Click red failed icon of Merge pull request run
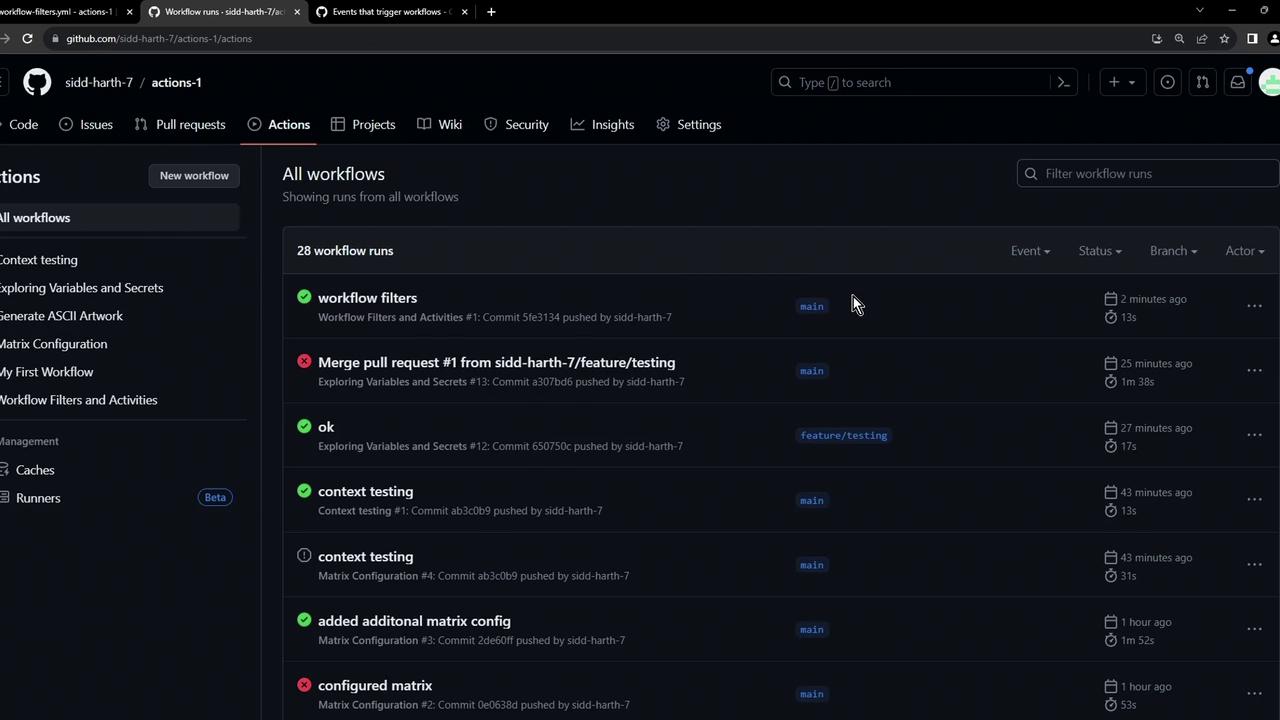 tap(304, 361)
